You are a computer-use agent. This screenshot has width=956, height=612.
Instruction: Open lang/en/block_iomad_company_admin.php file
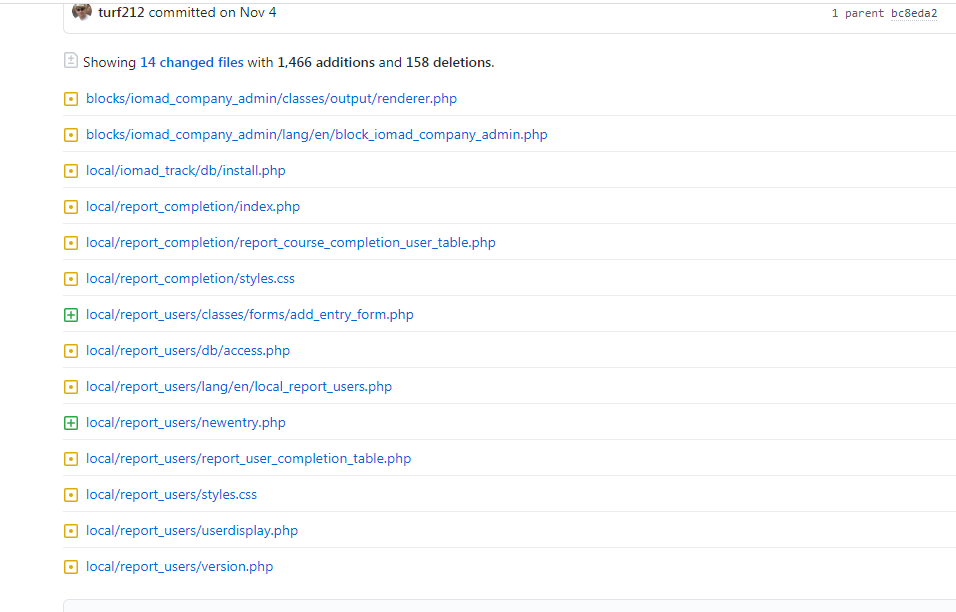pyautogui.click(x=316, y=135)
